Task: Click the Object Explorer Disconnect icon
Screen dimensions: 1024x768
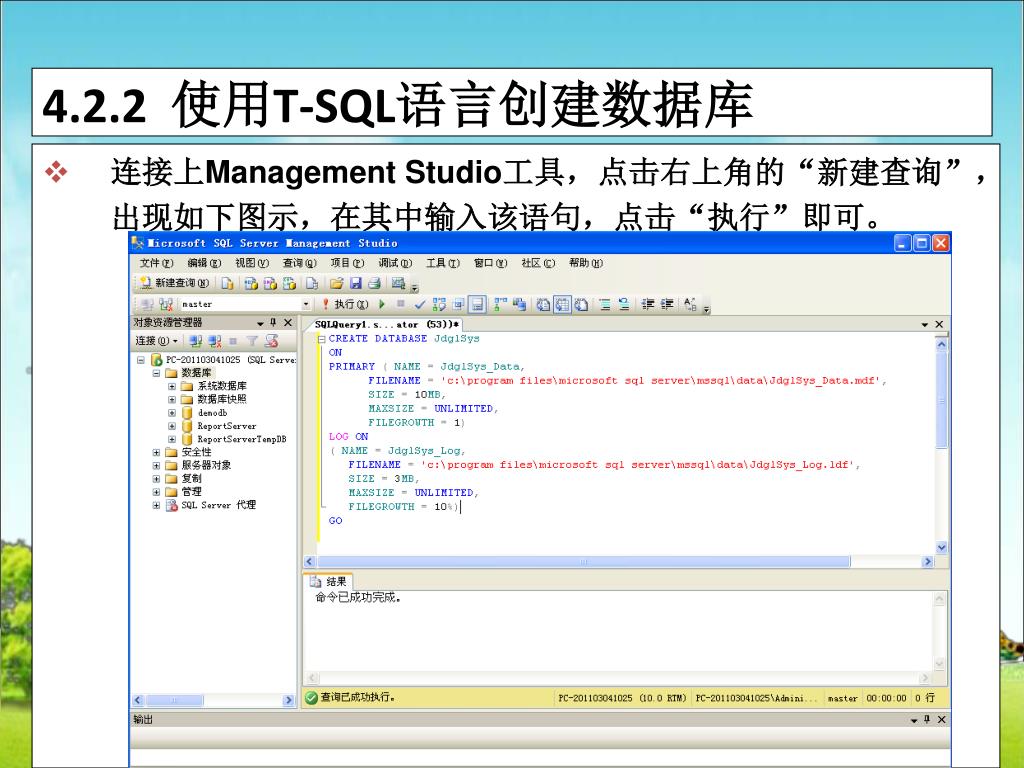Action: [214, 341]
